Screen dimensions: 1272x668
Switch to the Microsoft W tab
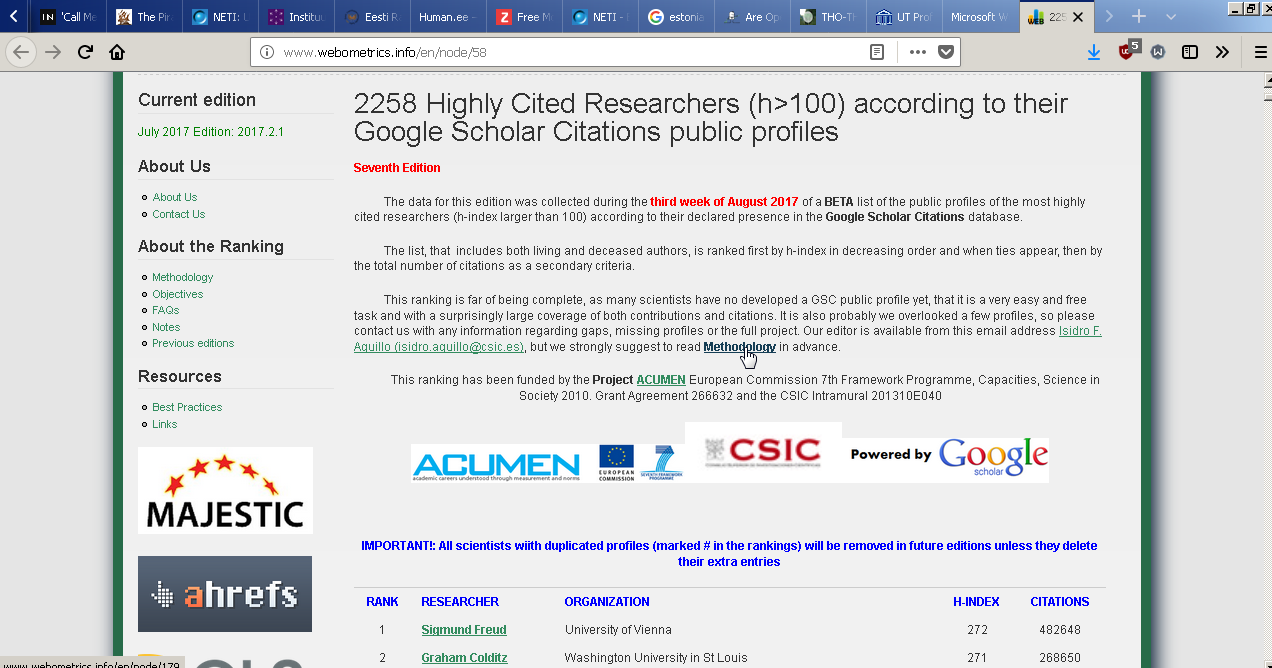click(x=981, y=17)
